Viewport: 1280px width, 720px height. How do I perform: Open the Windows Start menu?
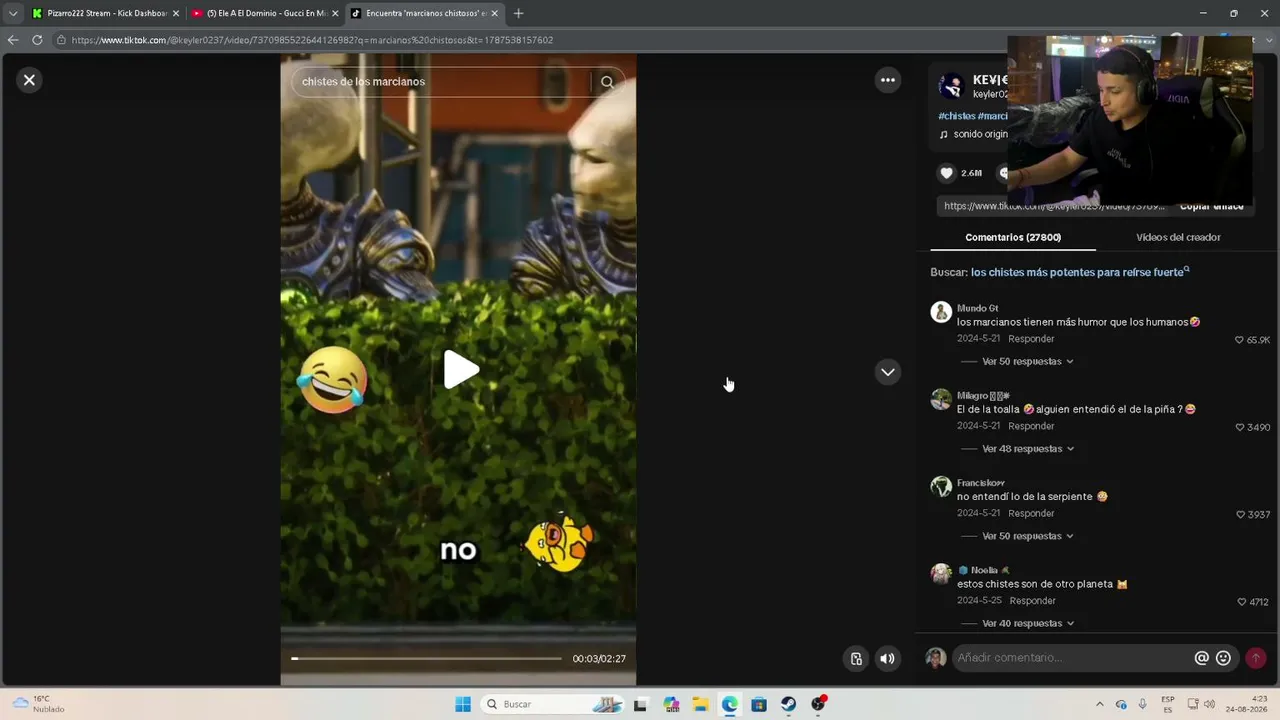(x=463, y=704)
